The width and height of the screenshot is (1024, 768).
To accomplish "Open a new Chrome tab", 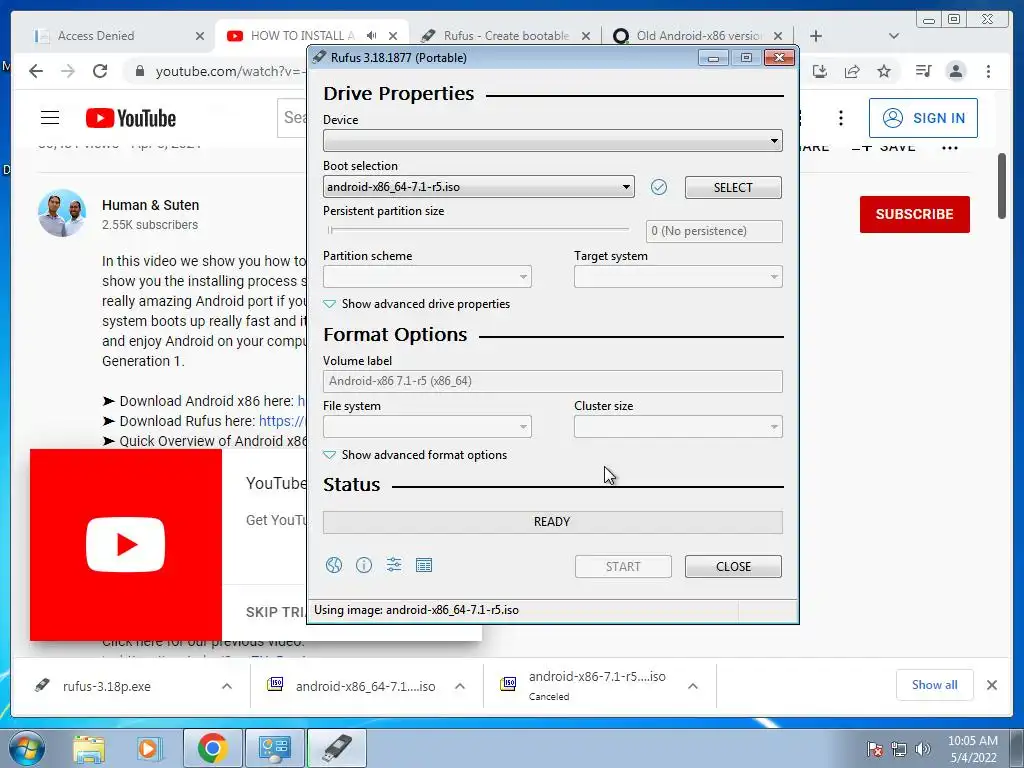I will (x=816, y=35).
